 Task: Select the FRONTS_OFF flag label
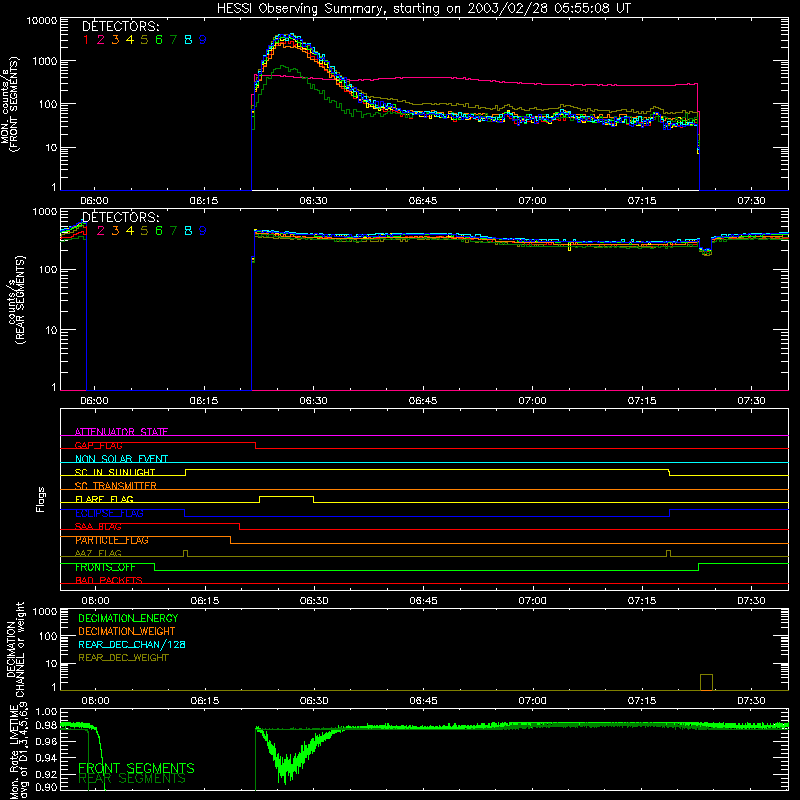(x=105, y=567)
